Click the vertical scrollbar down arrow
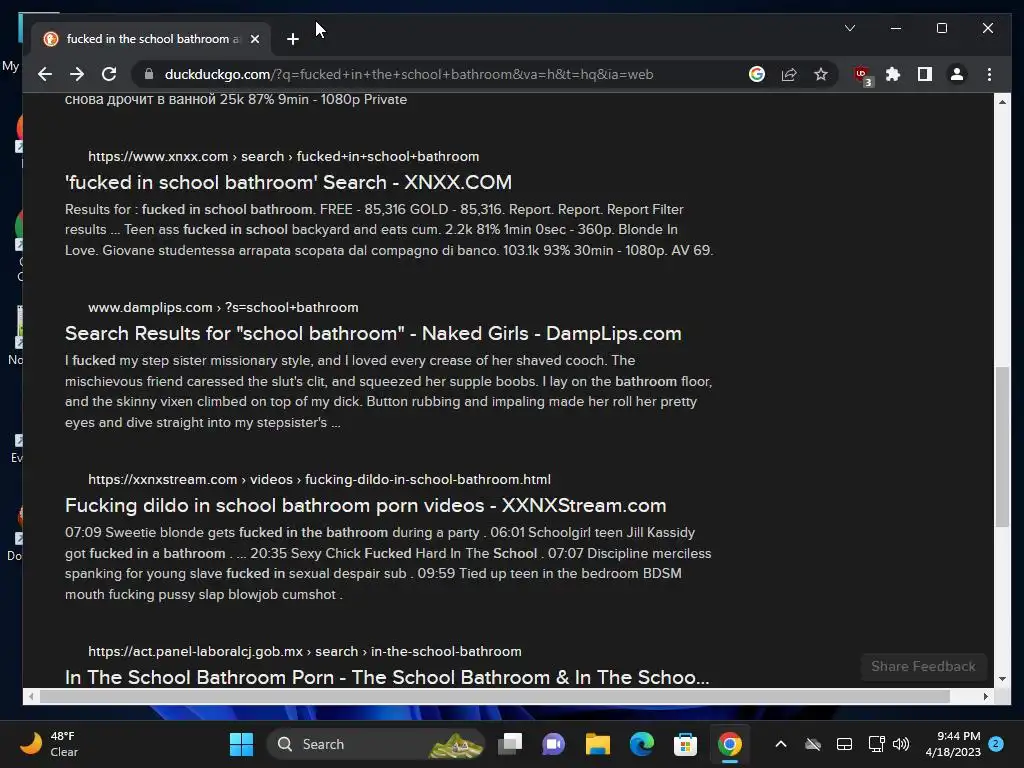The image size is (1024, 768). coord(1002,679)
